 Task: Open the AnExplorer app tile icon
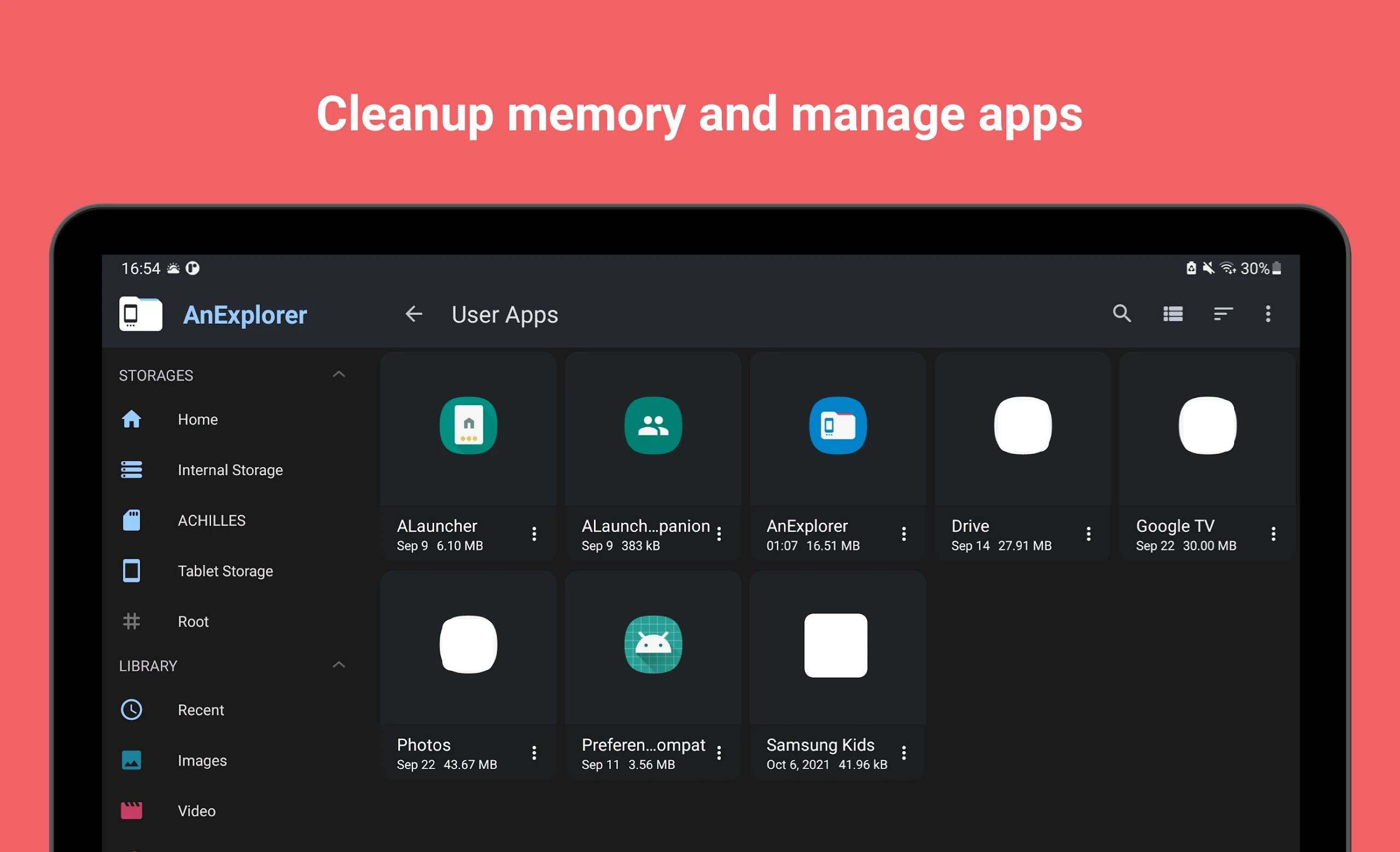point(837,425)
